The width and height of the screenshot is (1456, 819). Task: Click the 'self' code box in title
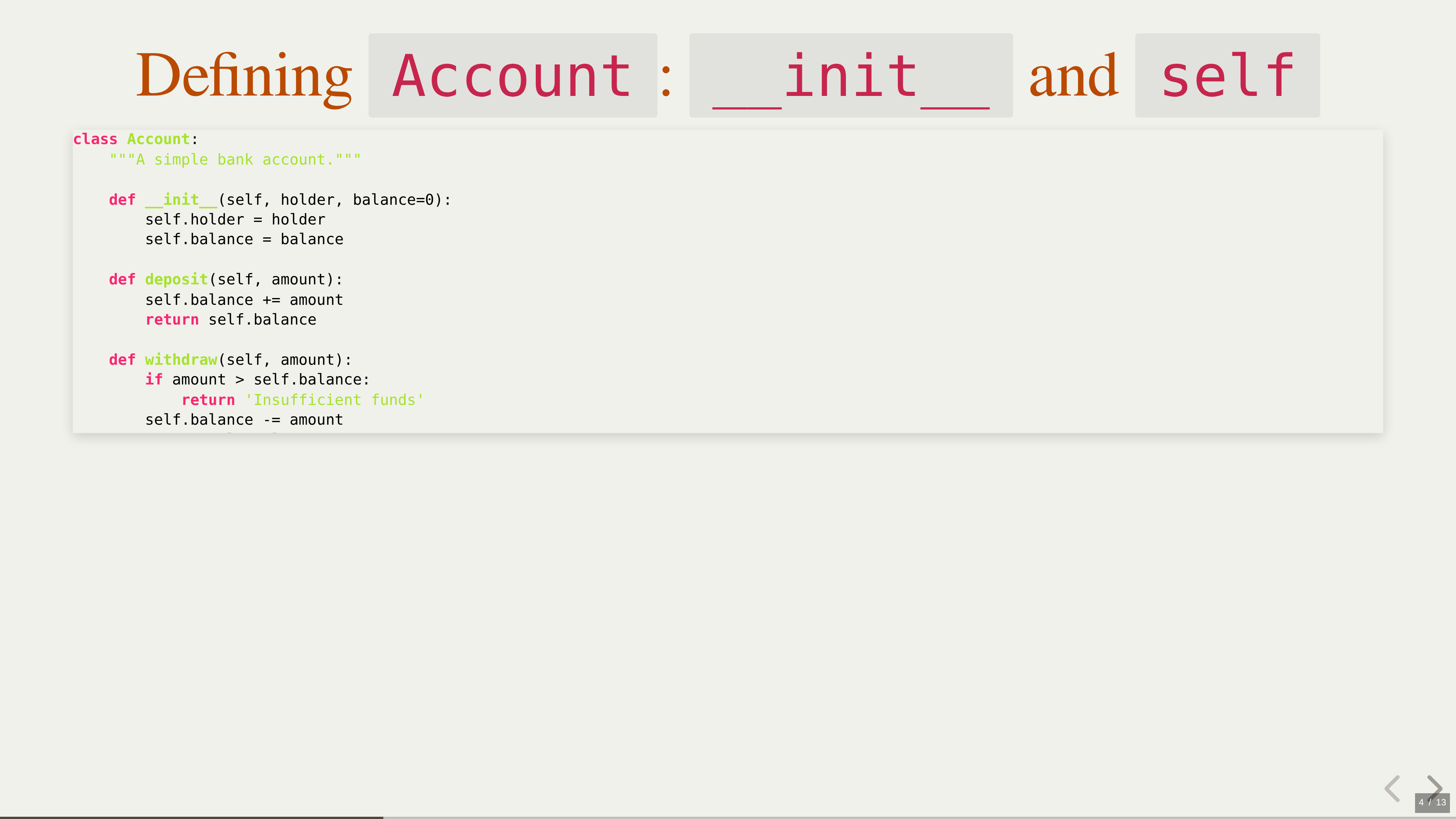[1227, 76]
